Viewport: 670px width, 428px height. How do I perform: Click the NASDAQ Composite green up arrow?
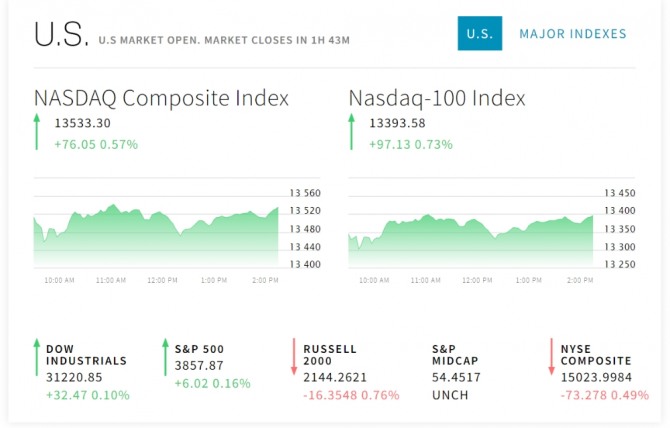tap(37, 132)
